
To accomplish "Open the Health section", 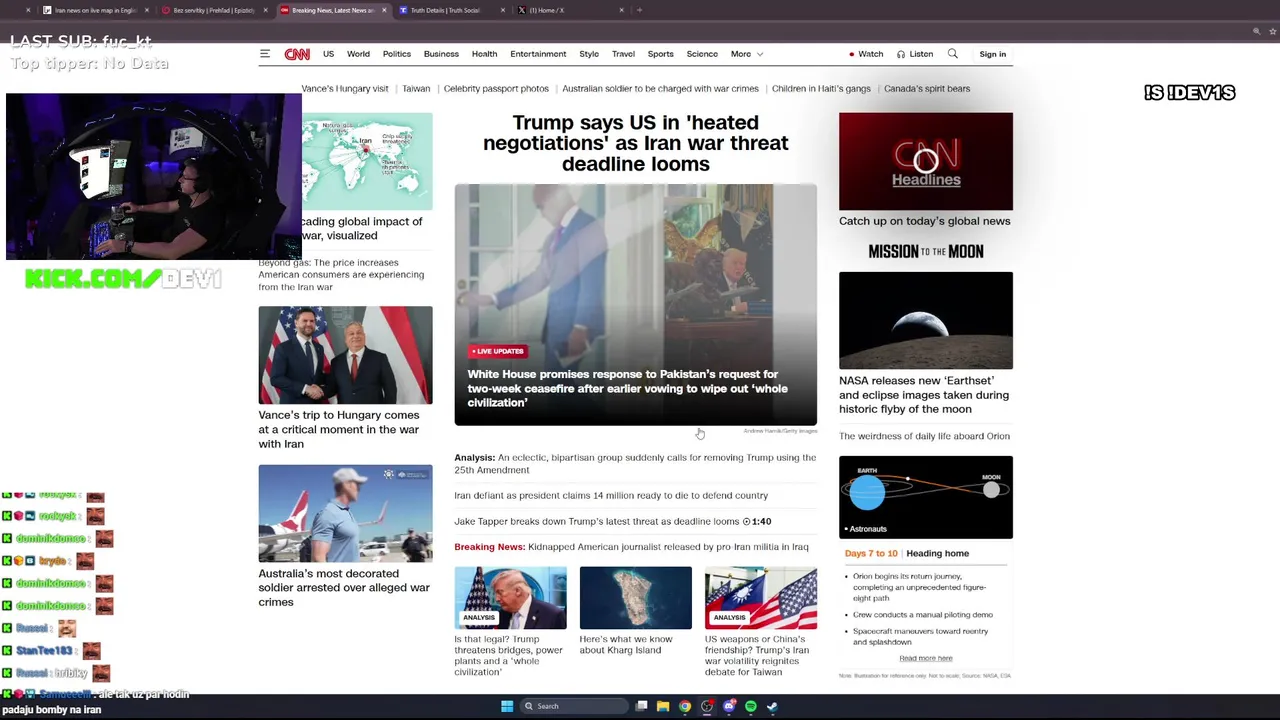I will coord(484,54).
